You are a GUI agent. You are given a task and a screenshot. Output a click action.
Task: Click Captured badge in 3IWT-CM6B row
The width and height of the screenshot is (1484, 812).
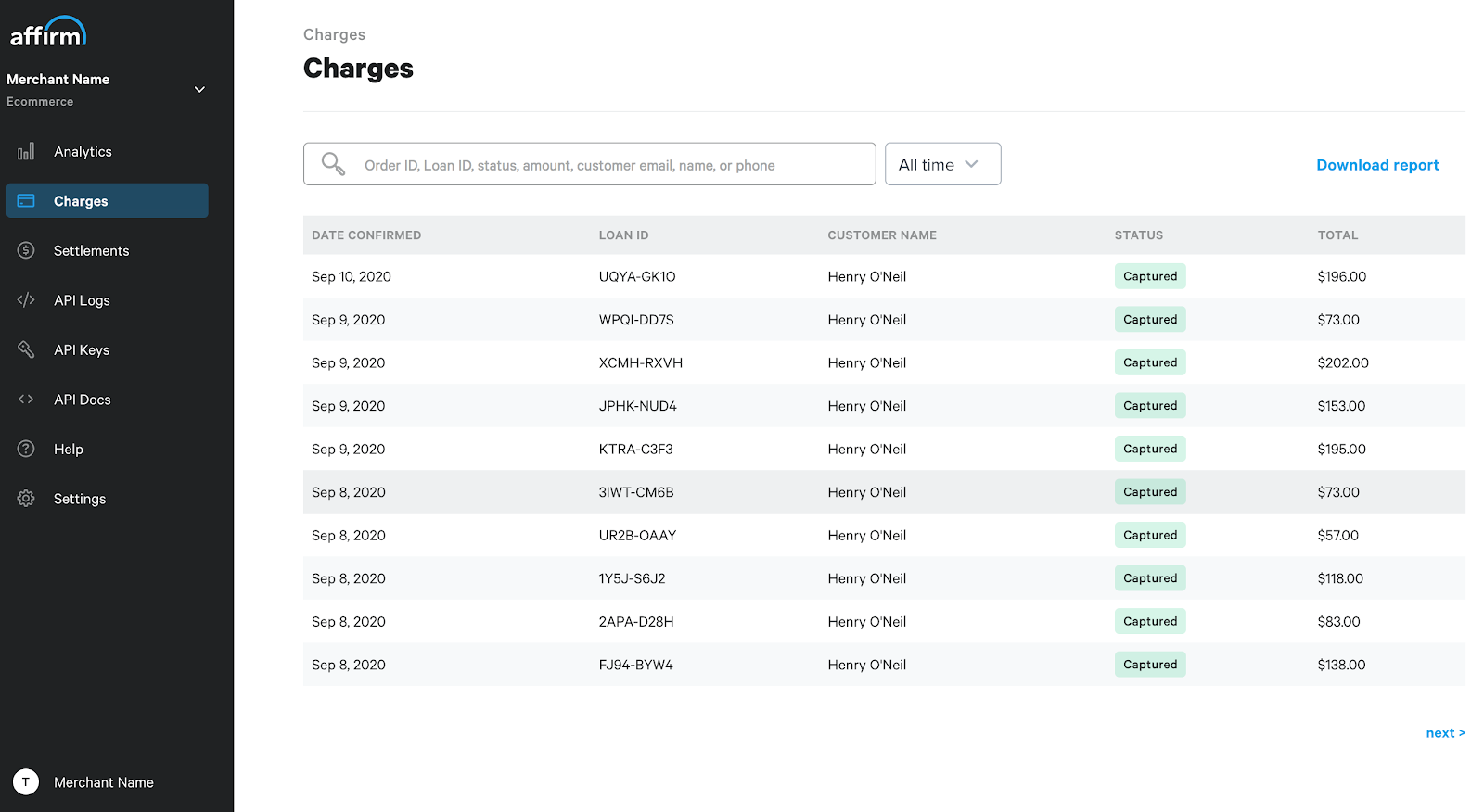coord(1150,492)
